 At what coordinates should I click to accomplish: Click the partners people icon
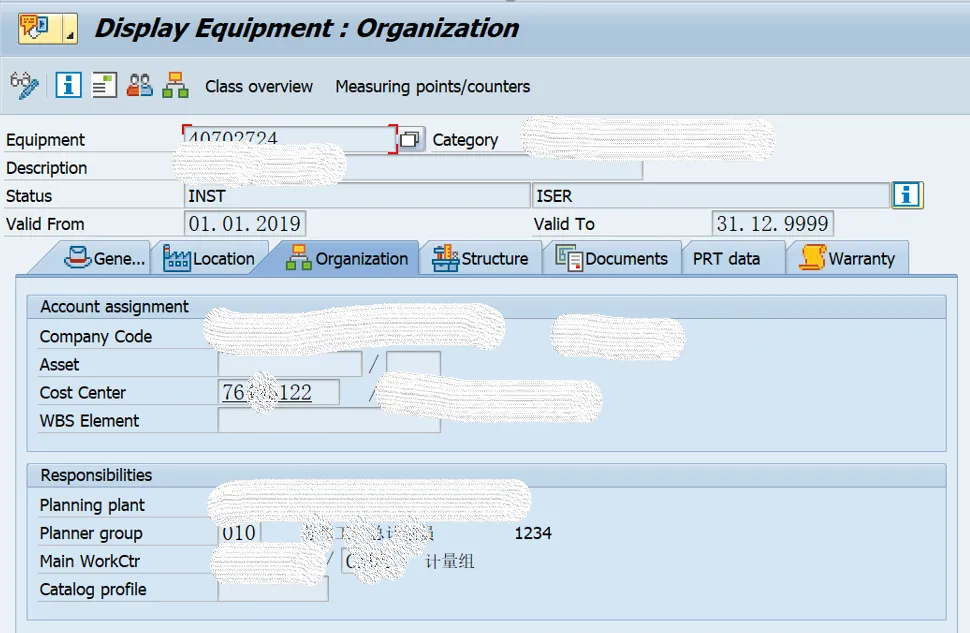click(139, 85)
